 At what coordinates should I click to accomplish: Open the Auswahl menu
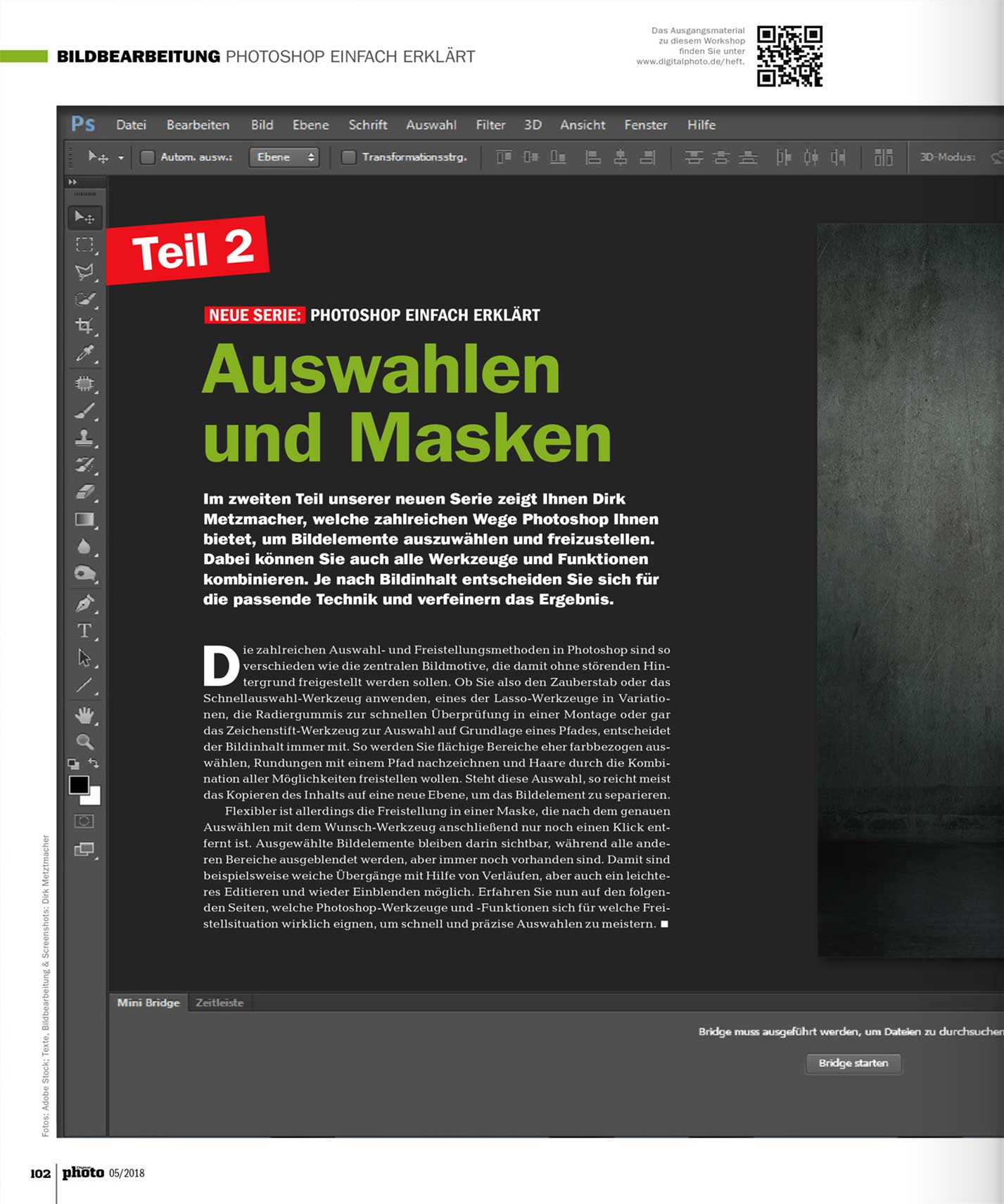click(431, 124)
